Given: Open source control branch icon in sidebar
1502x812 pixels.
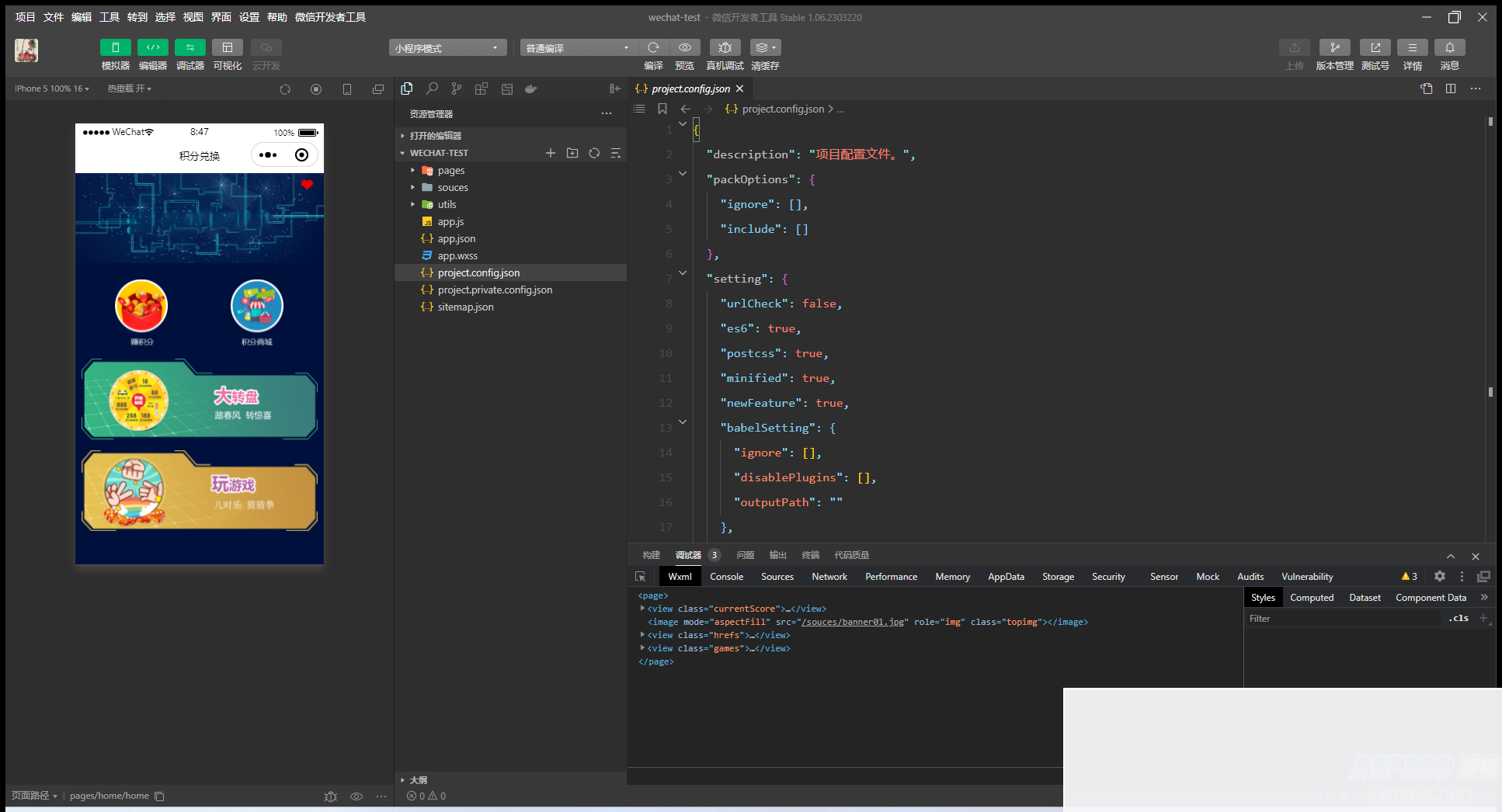Looking at the screenshot, I should (457, 89).
